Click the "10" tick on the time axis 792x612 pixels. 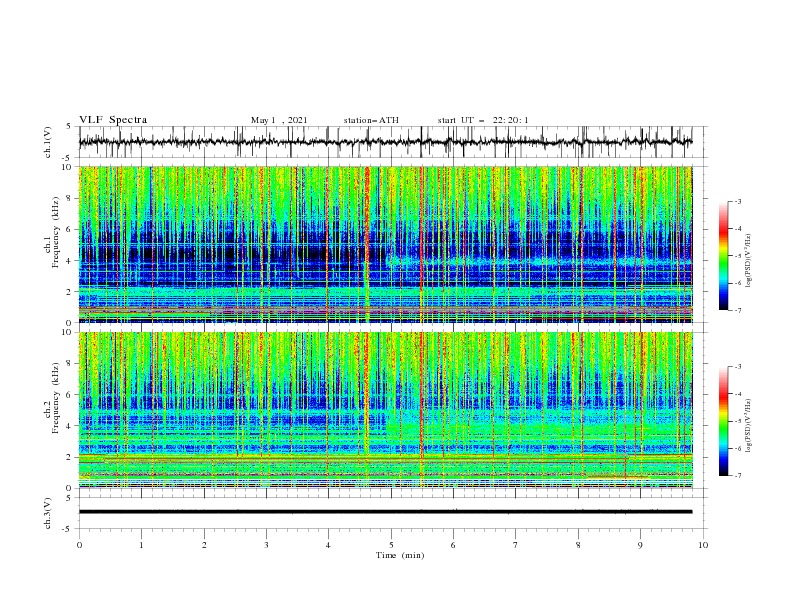click(x=703, y=545)
